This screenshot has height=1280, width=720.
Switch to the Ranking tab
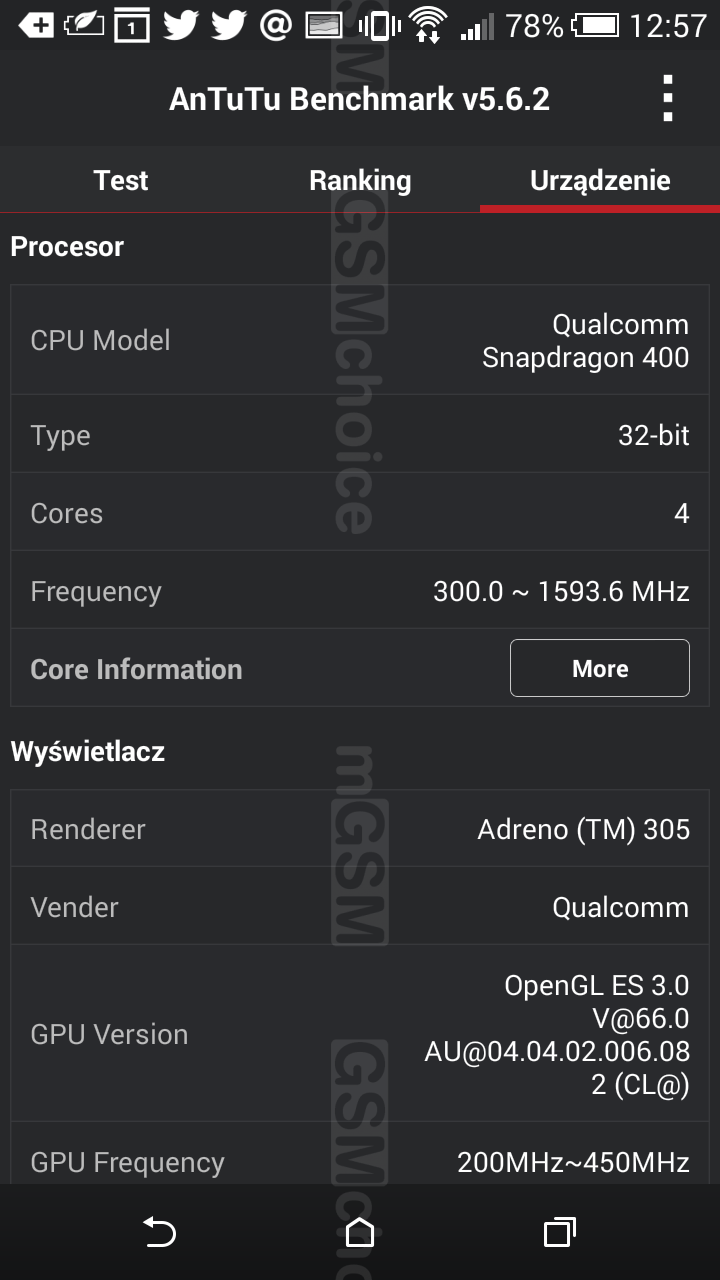tap(360, 180)
